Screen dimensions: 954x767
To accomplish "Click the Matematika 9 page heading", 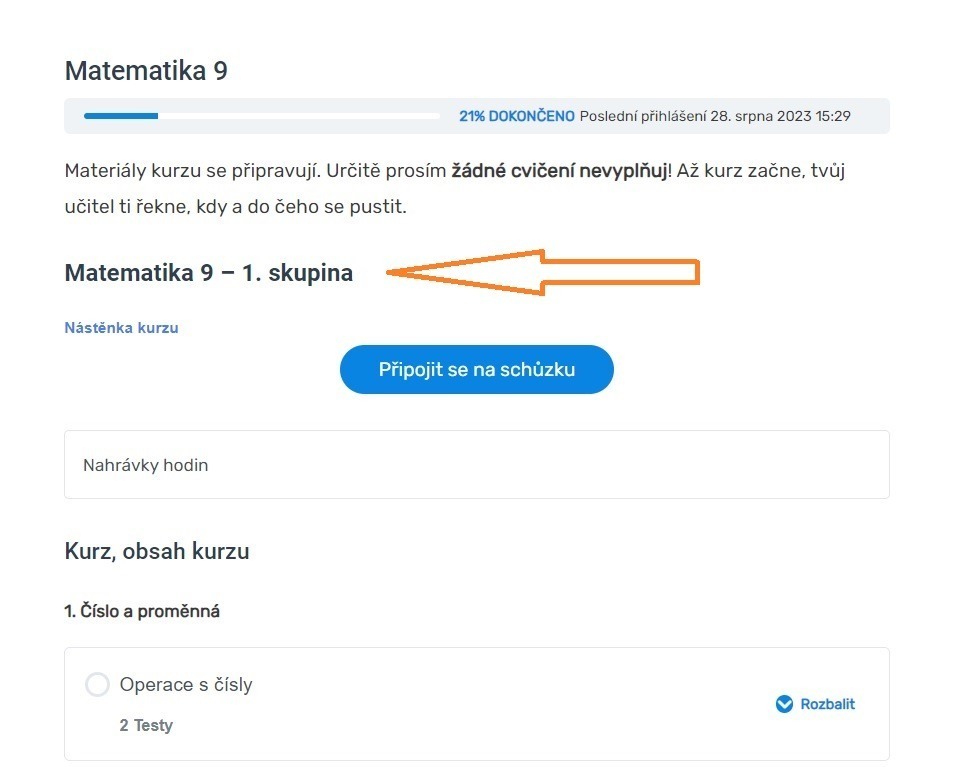I will coord(146,71).
